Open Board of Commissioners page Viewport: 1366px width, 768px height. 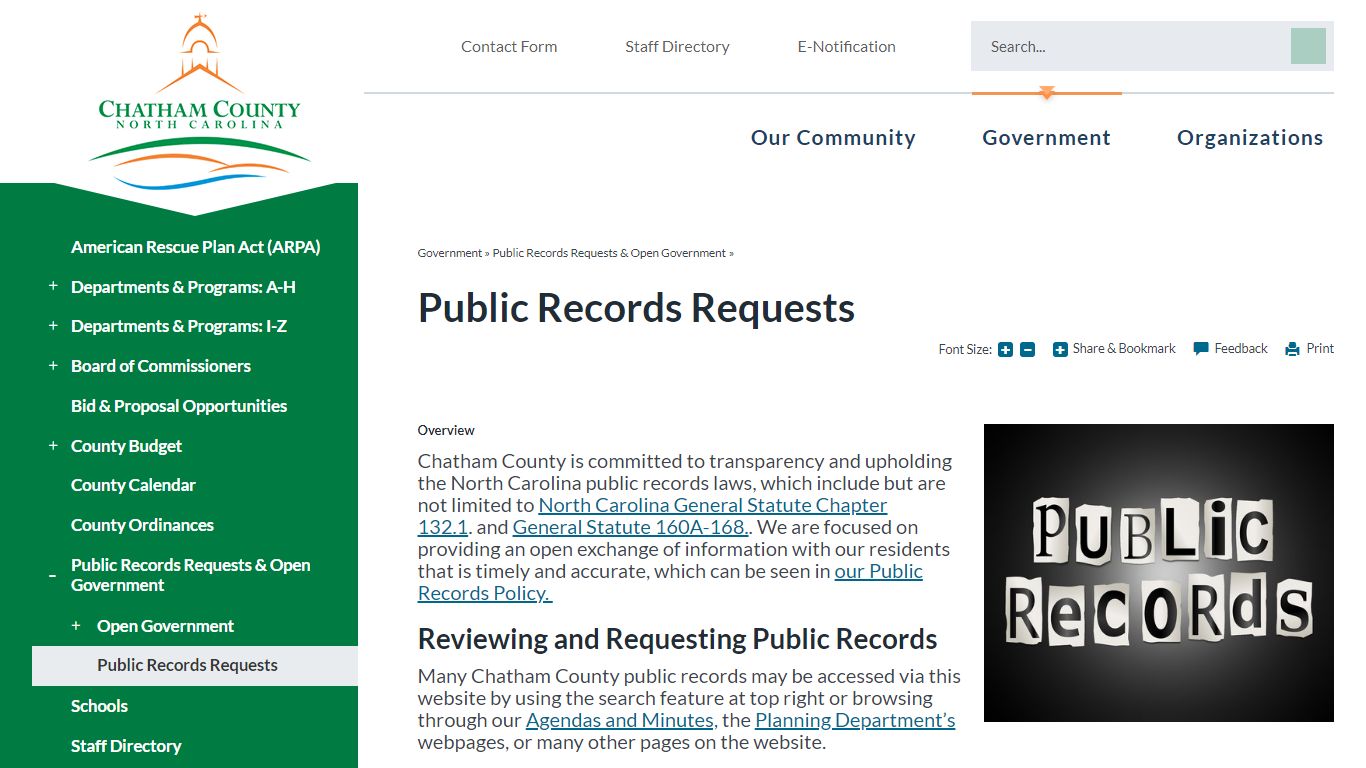click(161, 366)
